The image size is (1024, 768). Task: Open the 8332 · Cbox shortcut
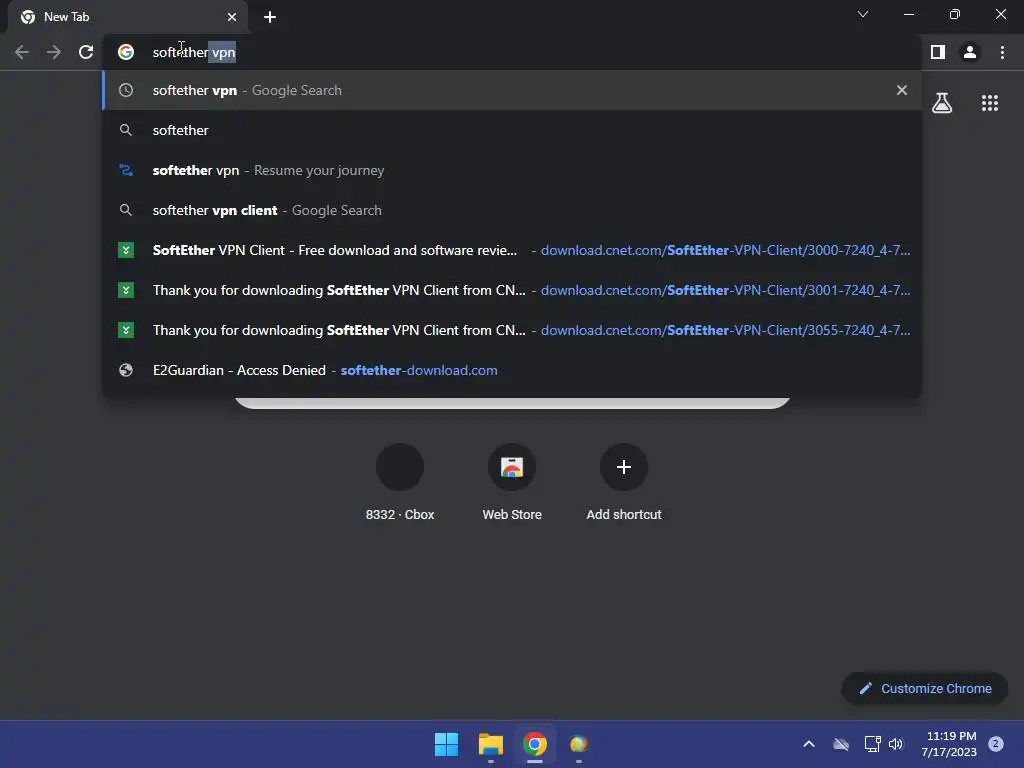pyautogui.click(x=400, y=481)
